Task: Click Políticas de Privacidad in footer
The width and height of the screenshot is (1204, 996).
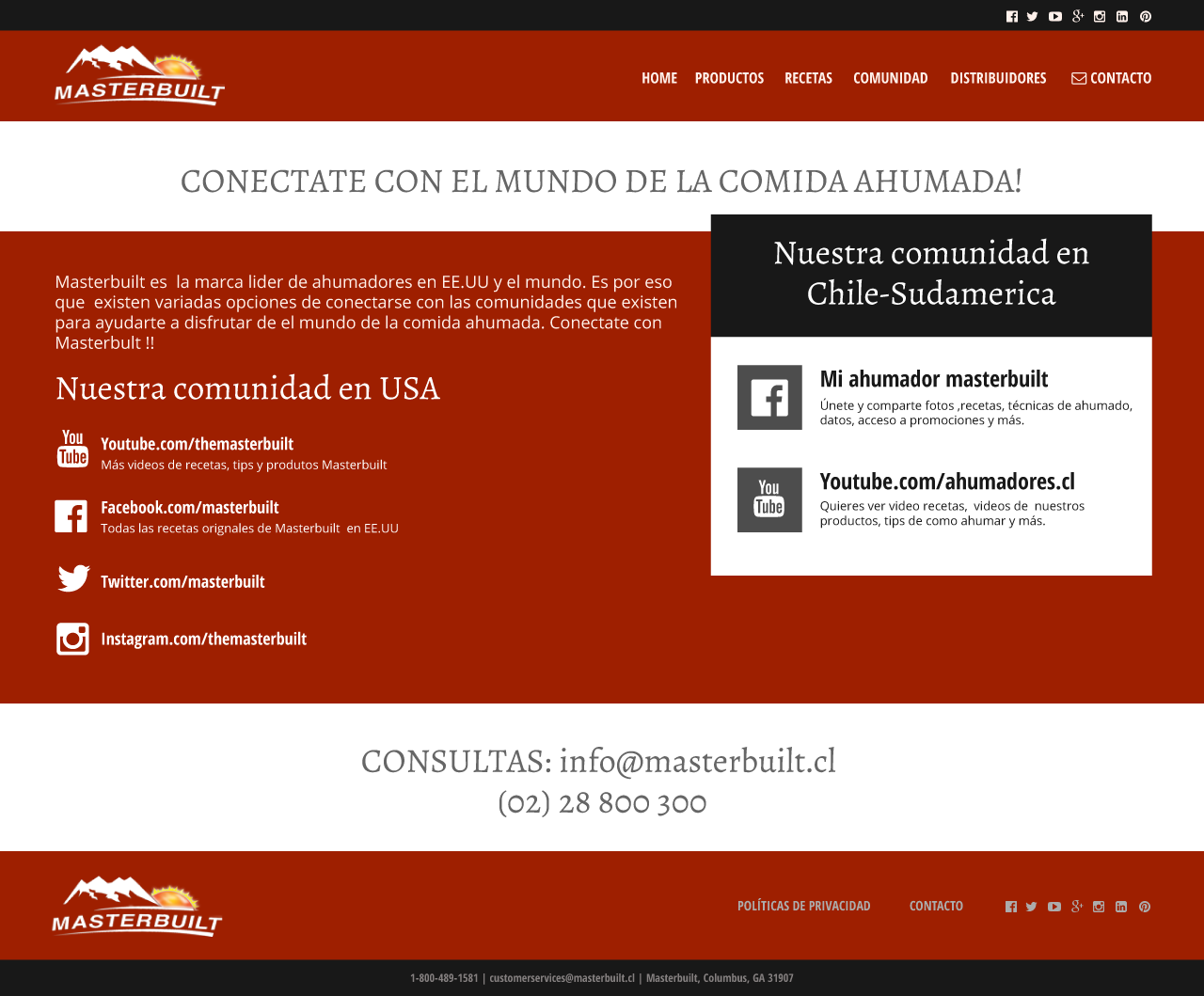Action: [x=803, y=906]
